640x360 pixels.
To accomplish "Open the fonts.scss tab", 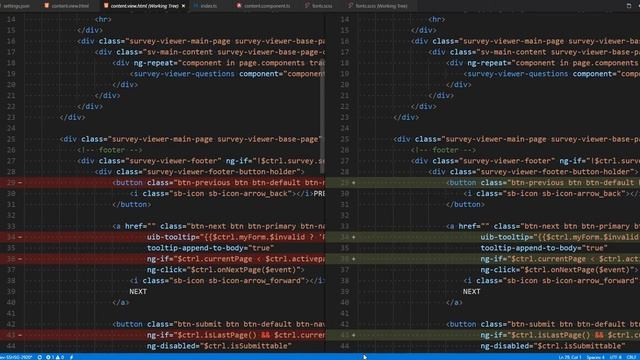I will click(322, 6).
